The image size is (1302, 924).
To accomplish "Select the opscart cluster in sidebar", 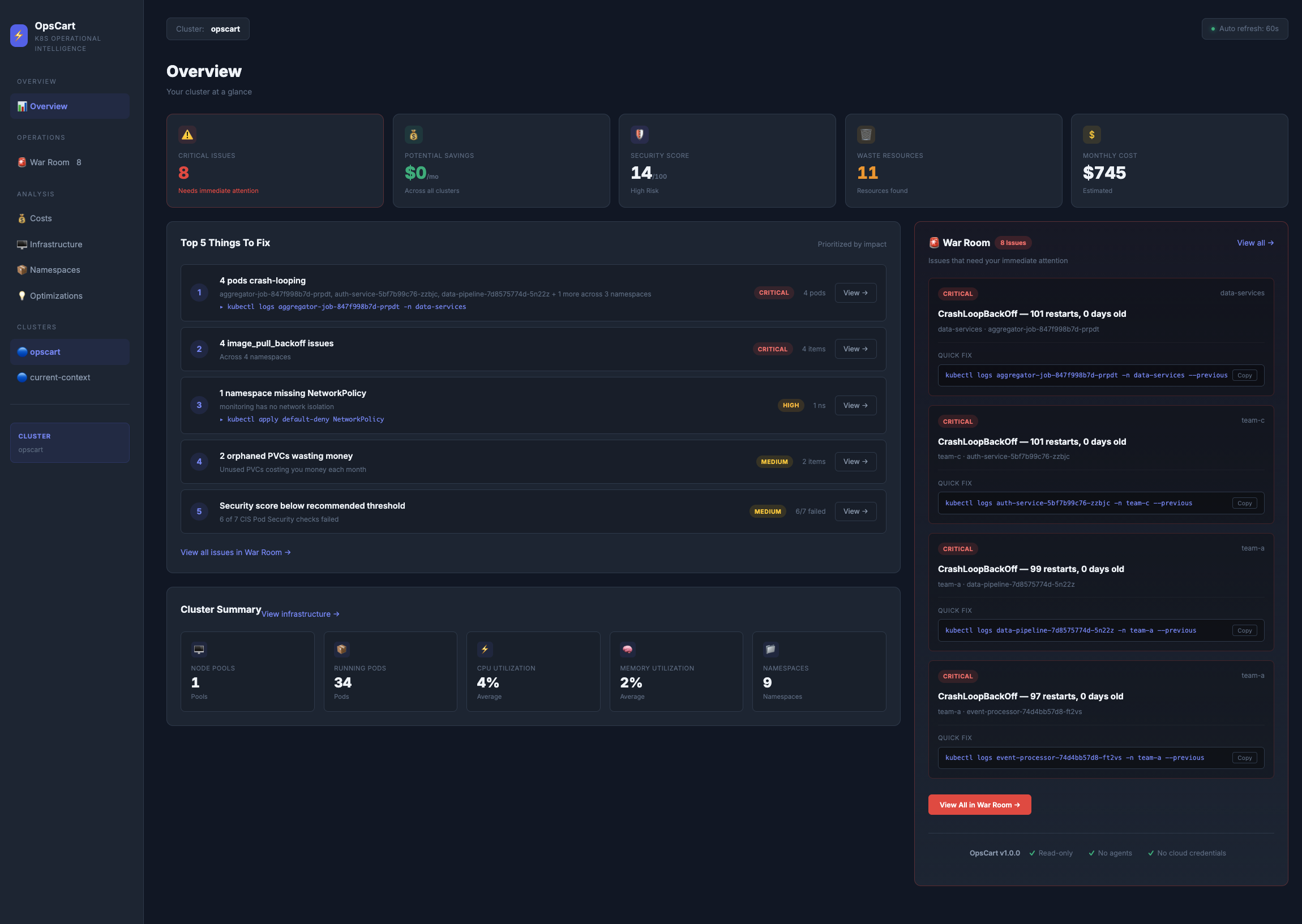I will tap(70, 351).
